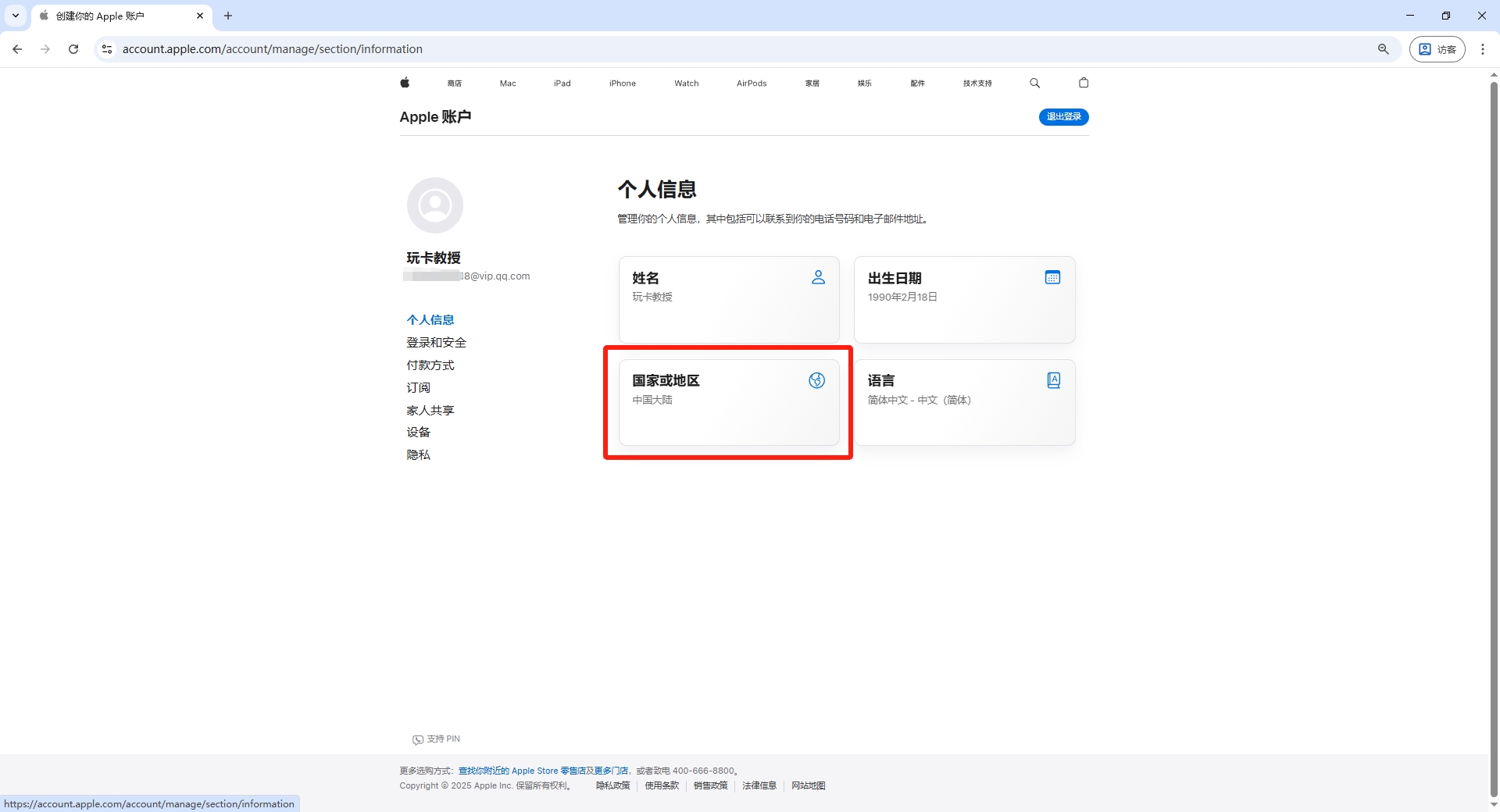Open the 出生日期 card

(x=964, y=299)
